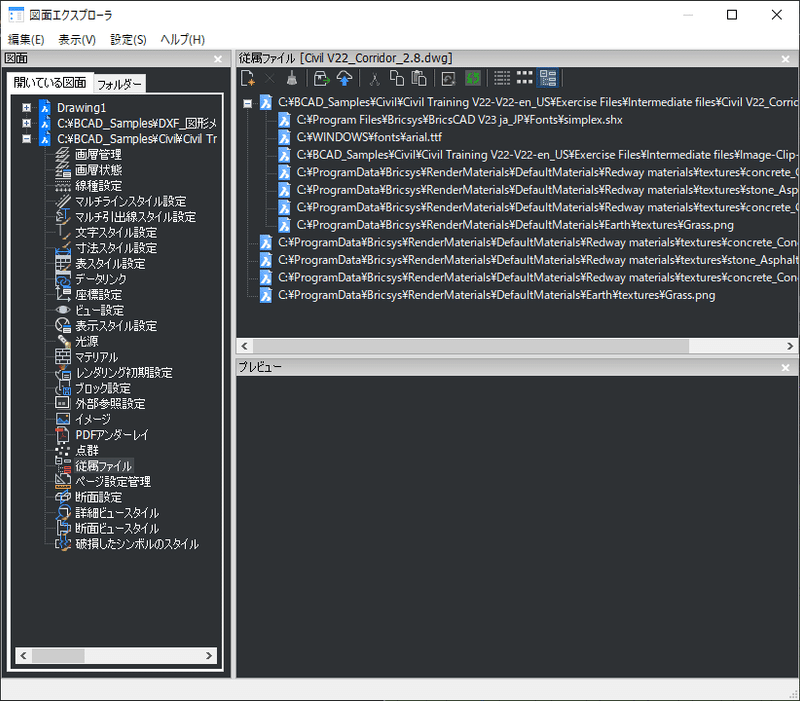Select マテリアル in the drawing tree
The width and height of the screenshot is (800, 701).
point(96,357)
